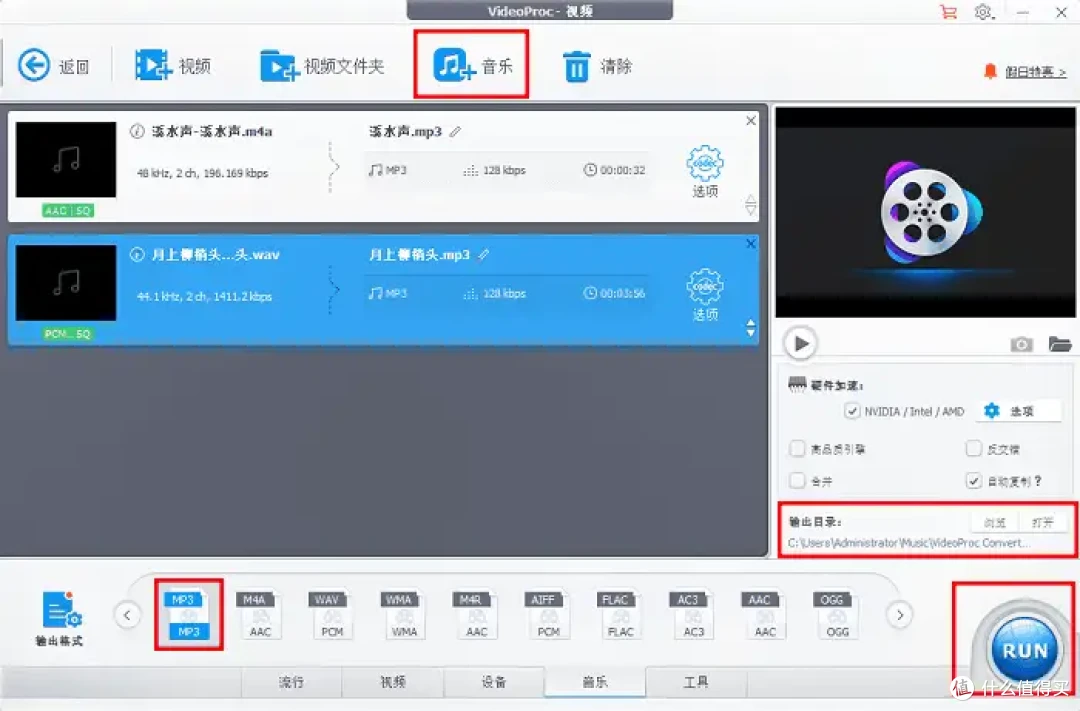Switch to the 音乐 bottom tab
The width and height of the screenshot is (1080, 711).
tap(595, 682)
